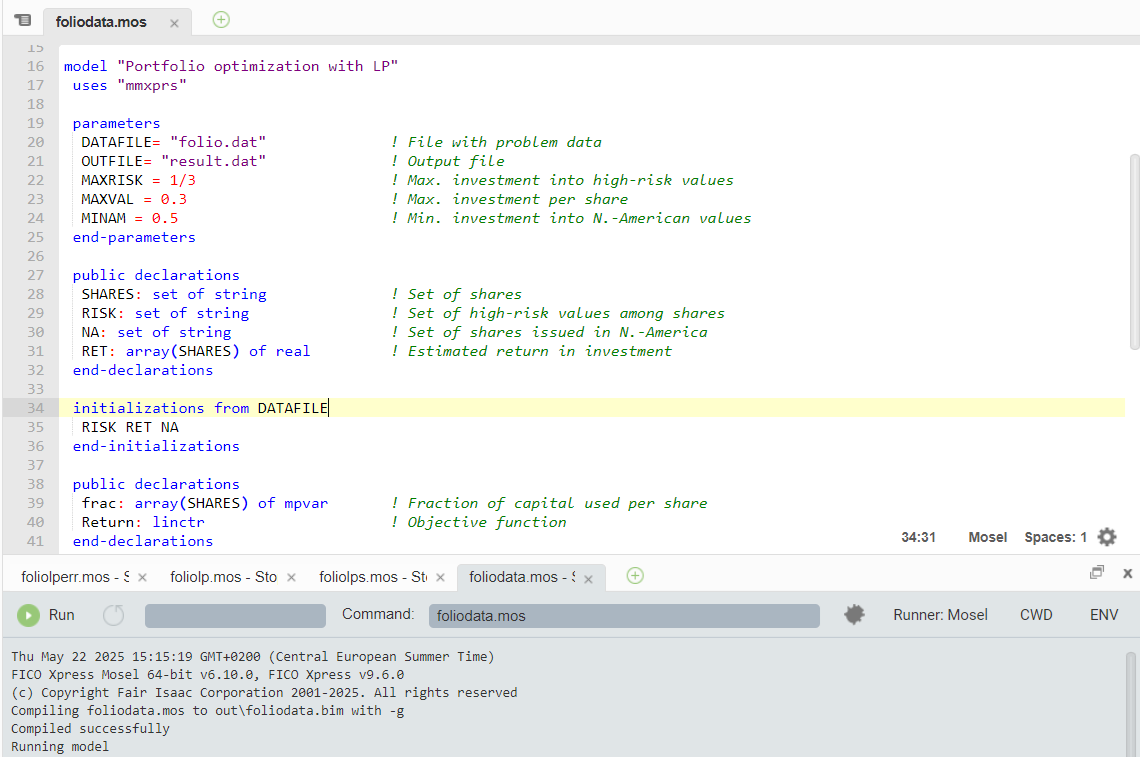The height and width of the screenshot is (757, 1140).
Task: Add new editor tab with plus icon
Action: tap(221, 19)
